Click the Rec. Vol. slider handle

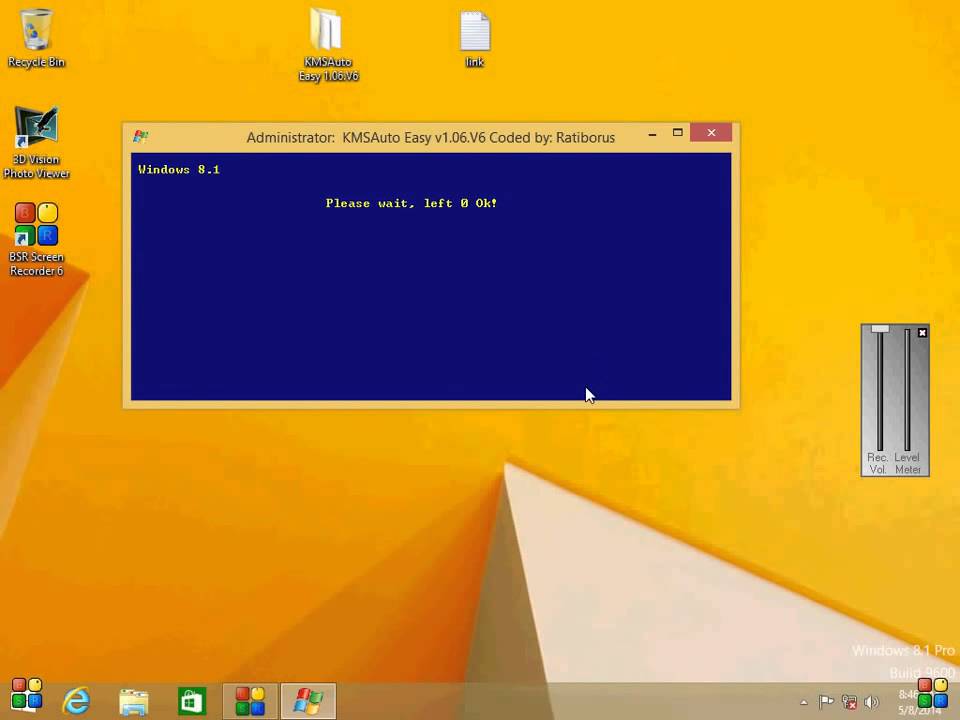pos(880,329)
